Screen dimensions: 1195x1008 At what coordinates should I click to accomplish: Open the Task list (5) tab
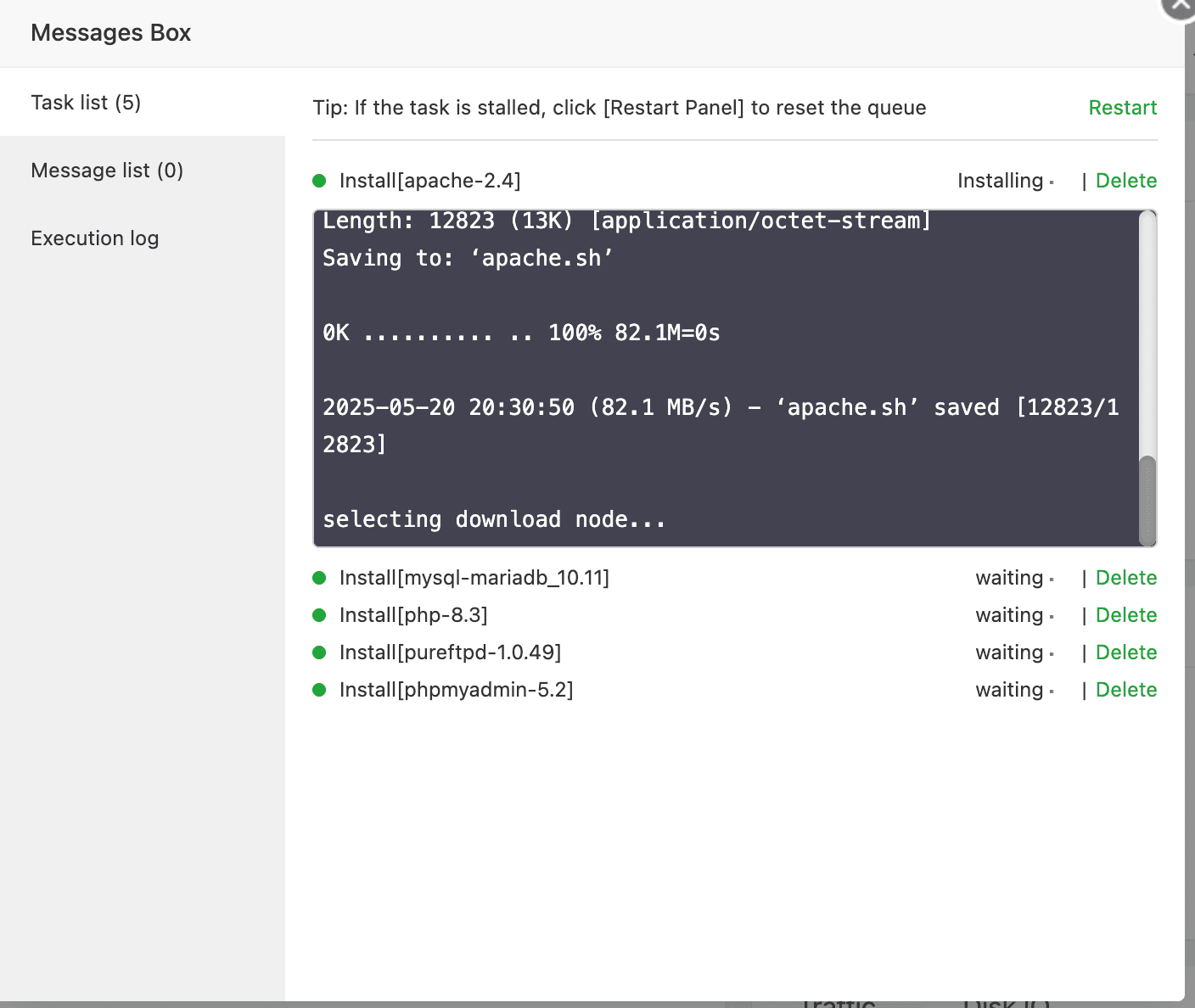[143, 102]
